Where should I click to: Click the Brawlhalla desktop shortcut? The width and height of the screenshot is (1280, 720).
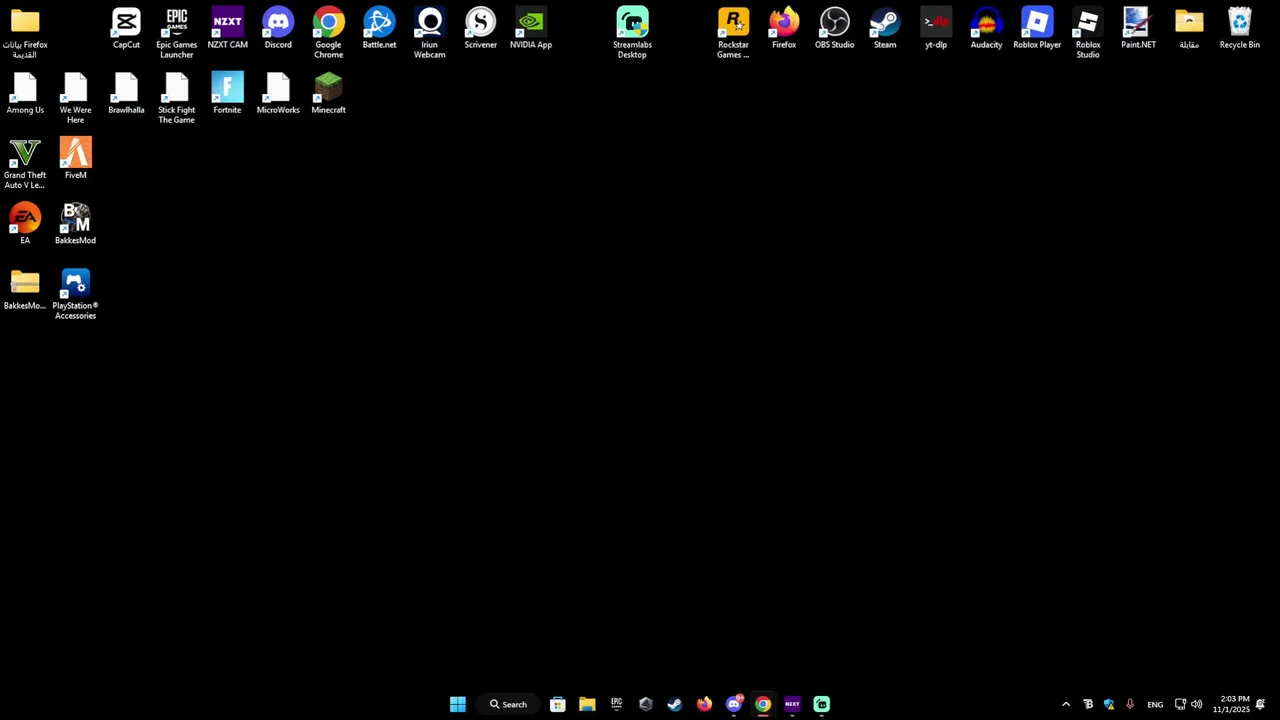click(x=126, y=93)
